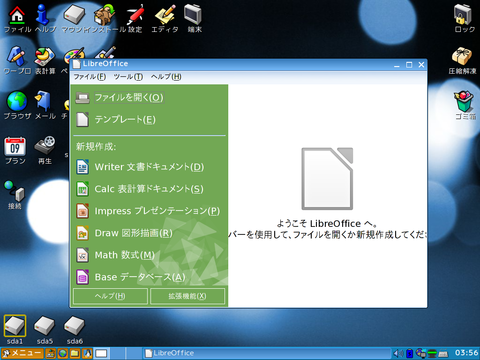Click the 接続 network connect icon

[15, 195]
